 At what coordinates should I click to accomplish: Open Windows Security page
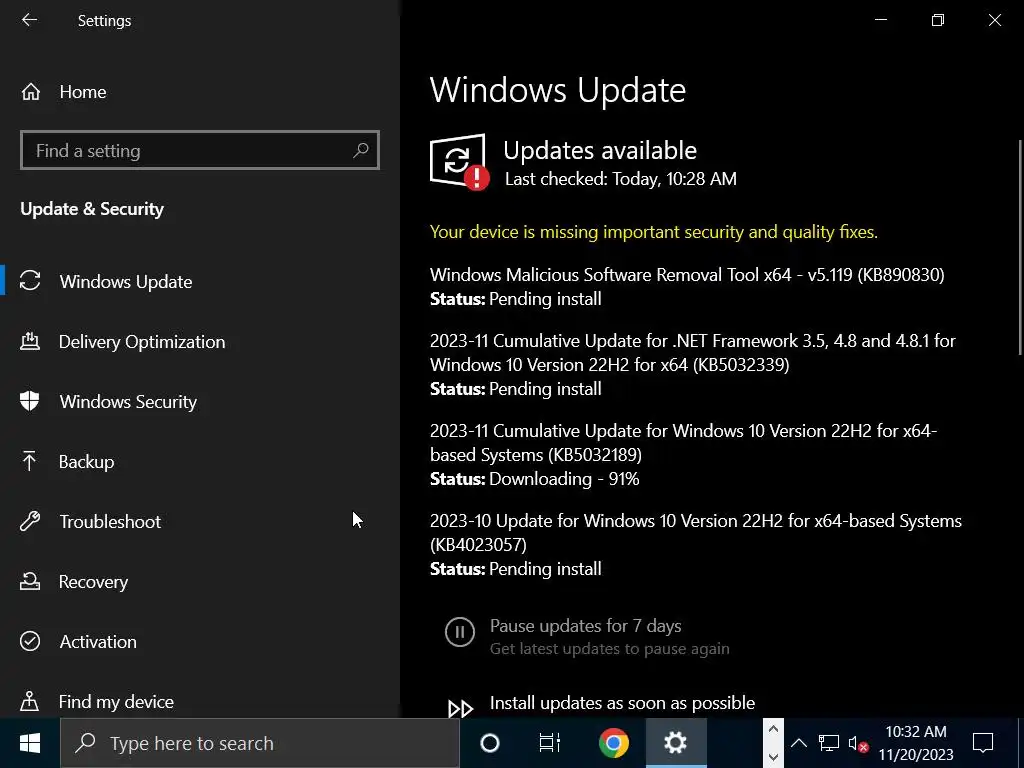[128, 402]
